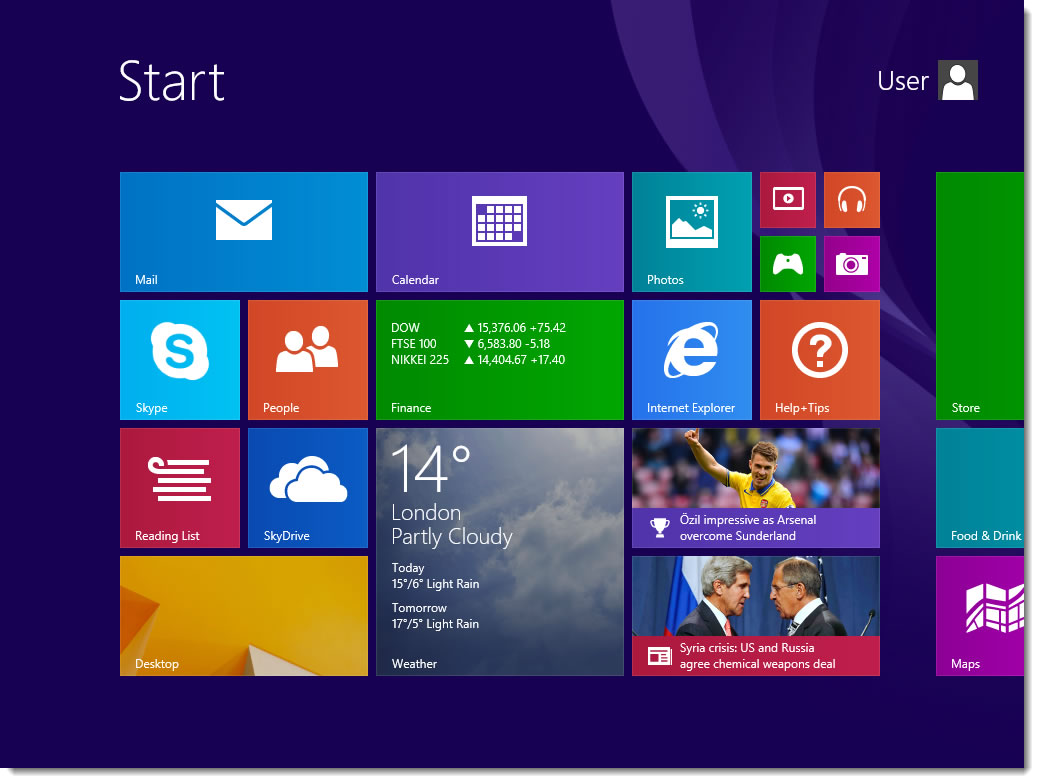Open the Reading List tile
Screen dimensions: 1039x783
click(x=180, y=488)
